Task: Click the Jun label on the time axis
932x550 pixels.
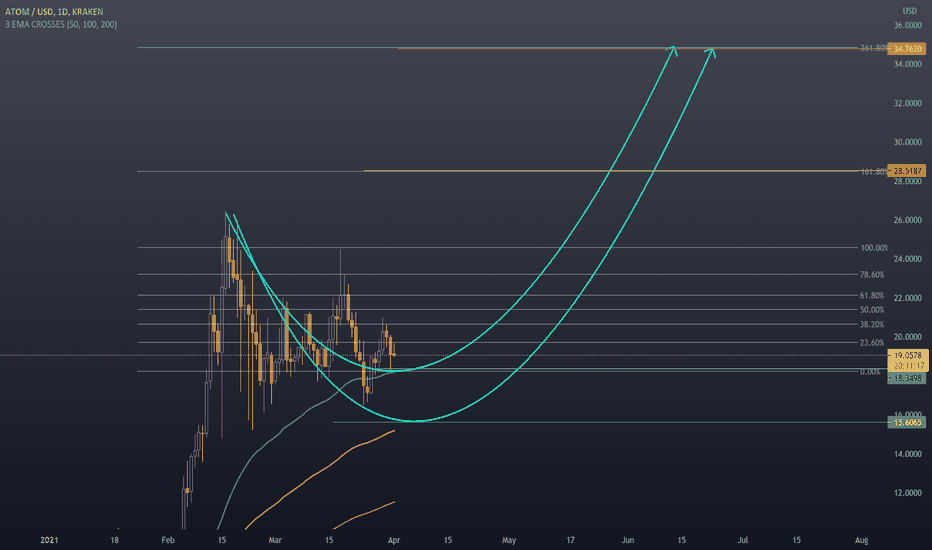Action: click(x=628, y=540)
